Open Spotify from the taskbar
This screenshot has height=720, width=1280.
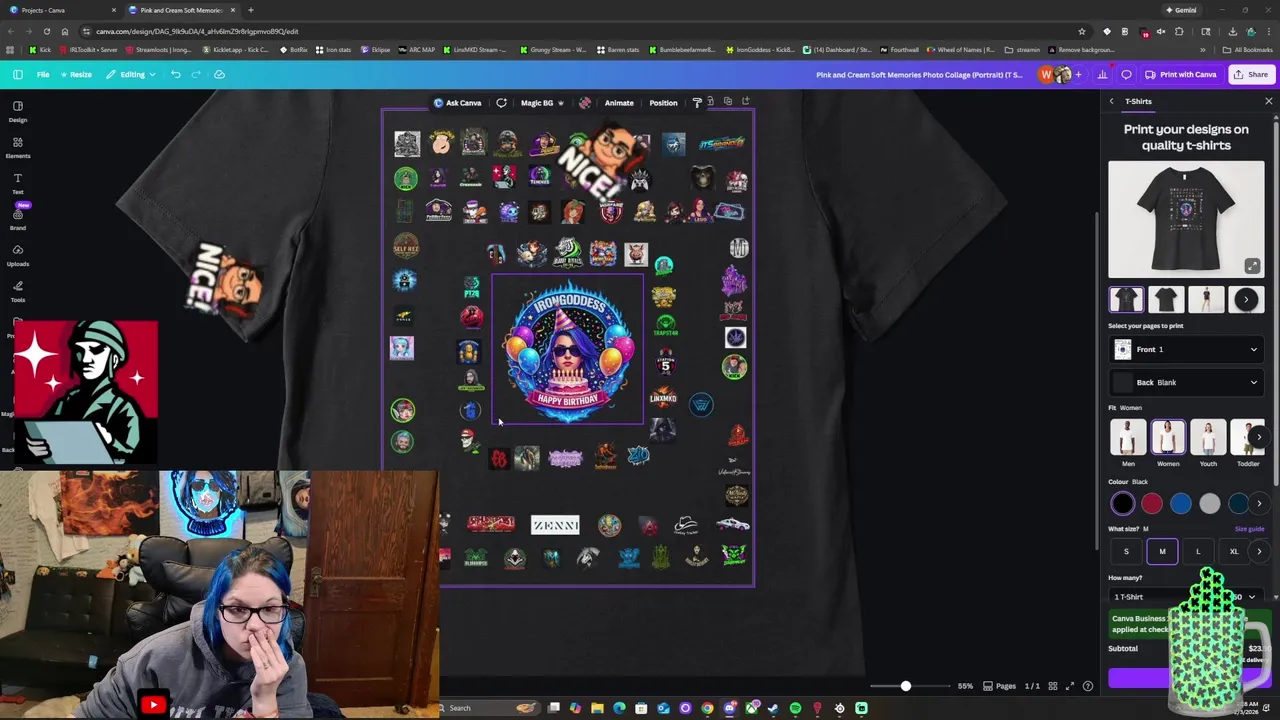795,708
